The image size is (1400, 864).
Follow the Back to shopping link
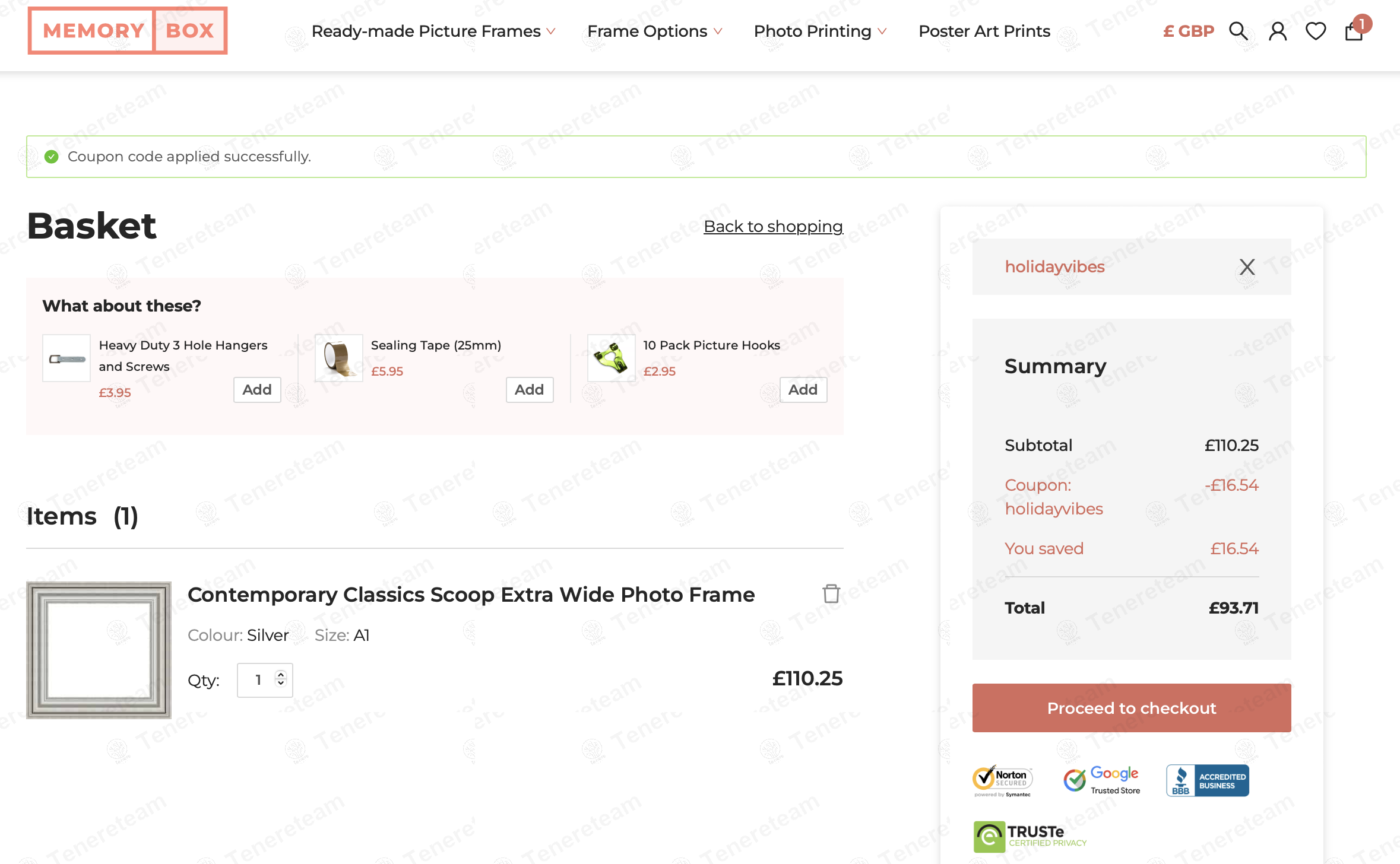point(773,226)
